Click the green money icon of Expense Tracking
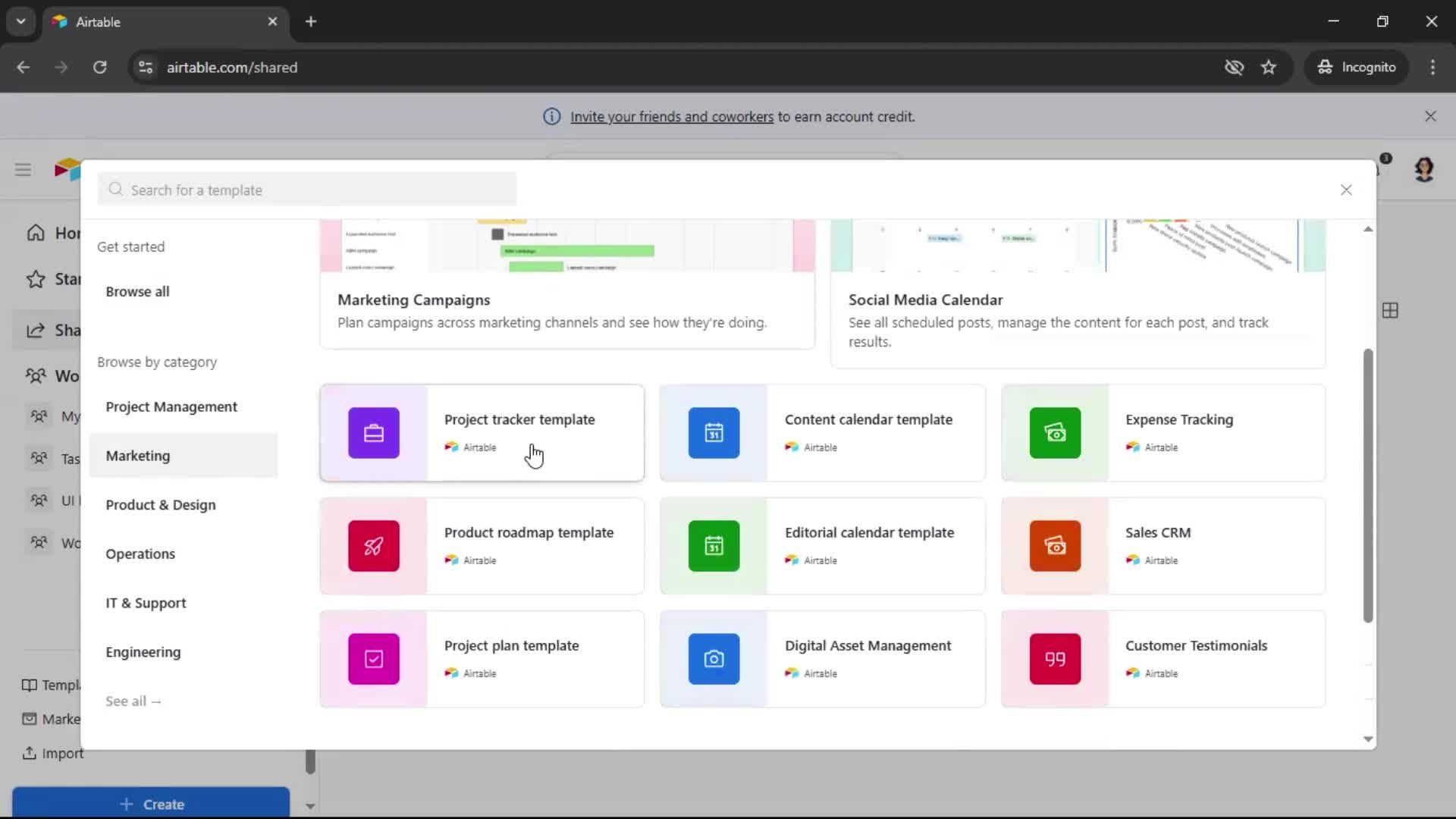The height and width of the screenshot is (819, 1456). [1055, 433]
